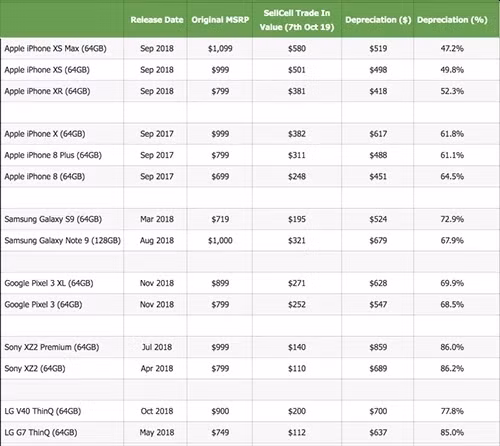Select the $140 trade-in value
500x446 pixels.
pos(297,347)
